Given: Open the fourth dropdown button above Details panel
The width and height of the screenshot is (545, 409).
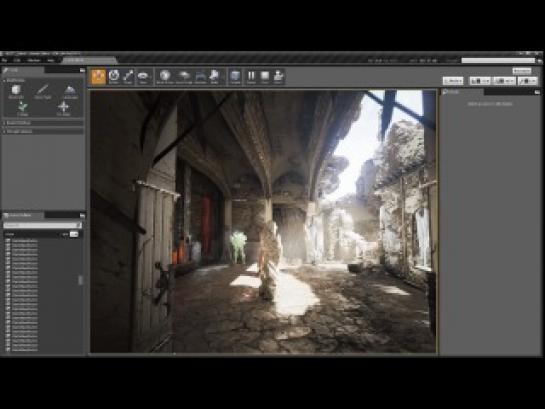Looking at the screenshot, I should (x=528, y=81).
